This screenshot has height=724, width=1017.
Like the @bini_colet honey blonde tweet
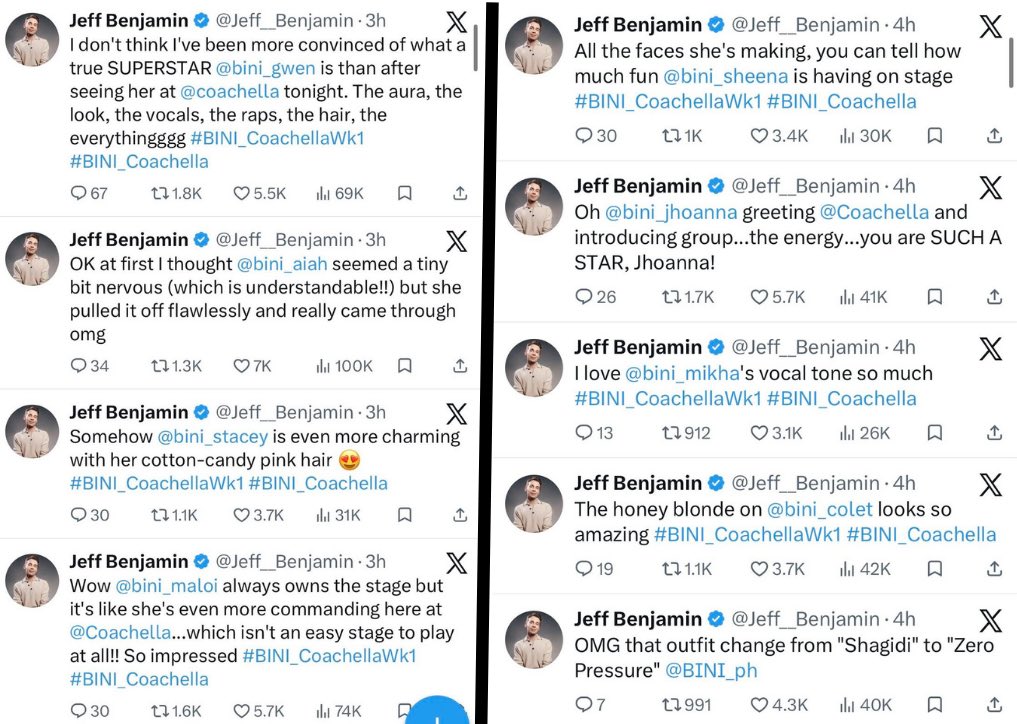tap(759, 569)
